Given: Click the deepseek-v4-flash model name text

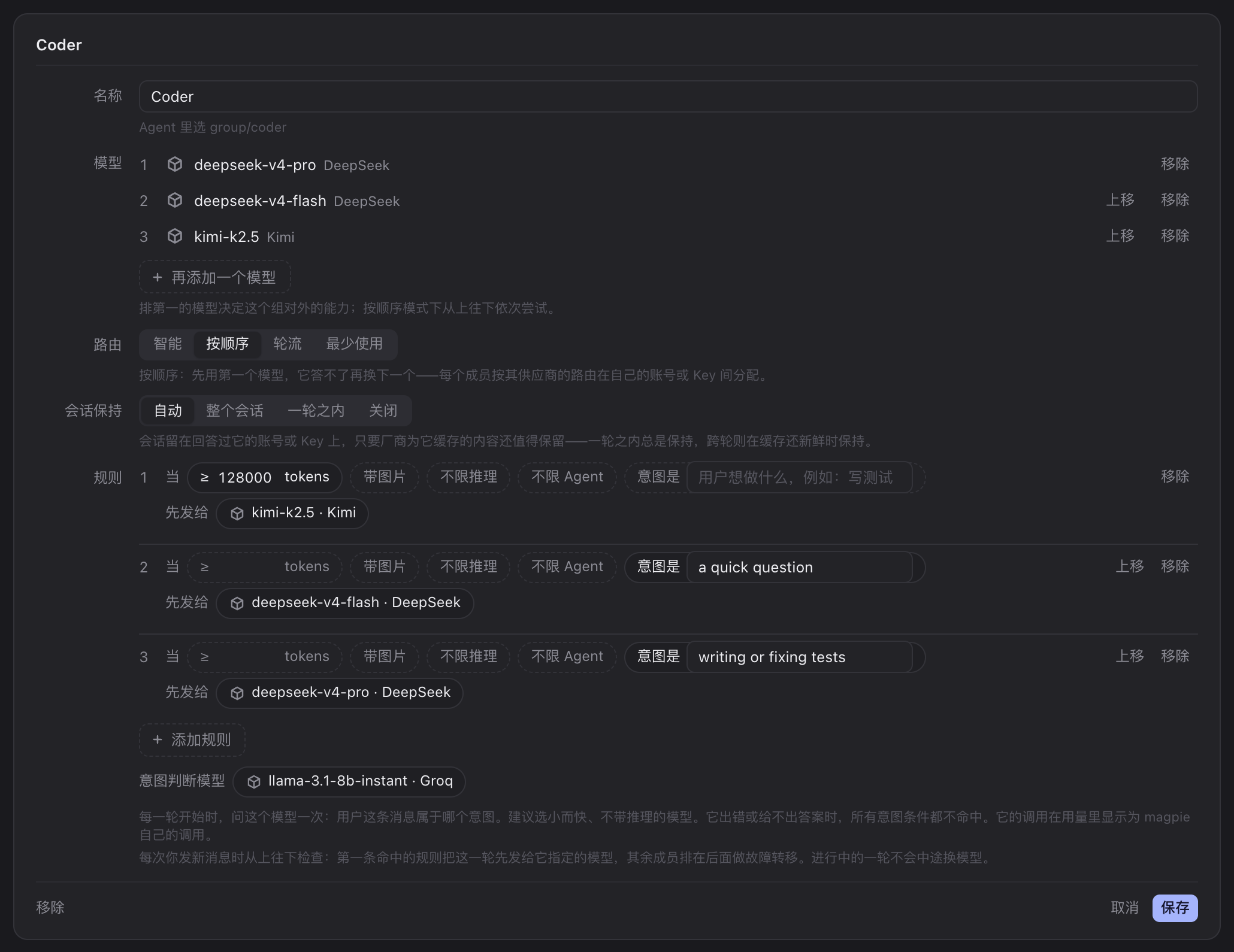Looking at the screenshot, I should tap(260, 201).
